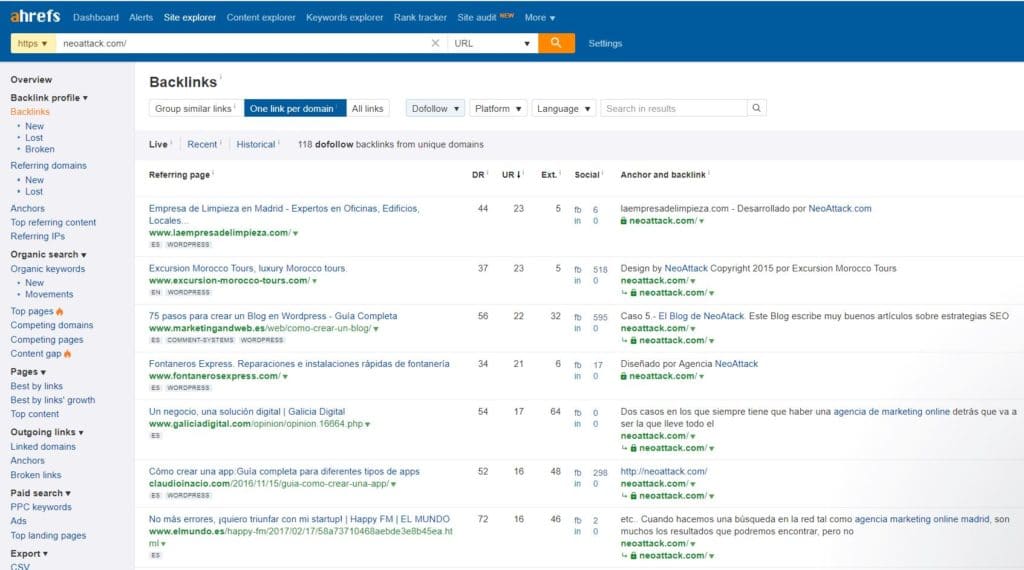Viewport: 1024px width, 570px height.
Task: Open Alerts in top navigation
Action: [141, 18]
